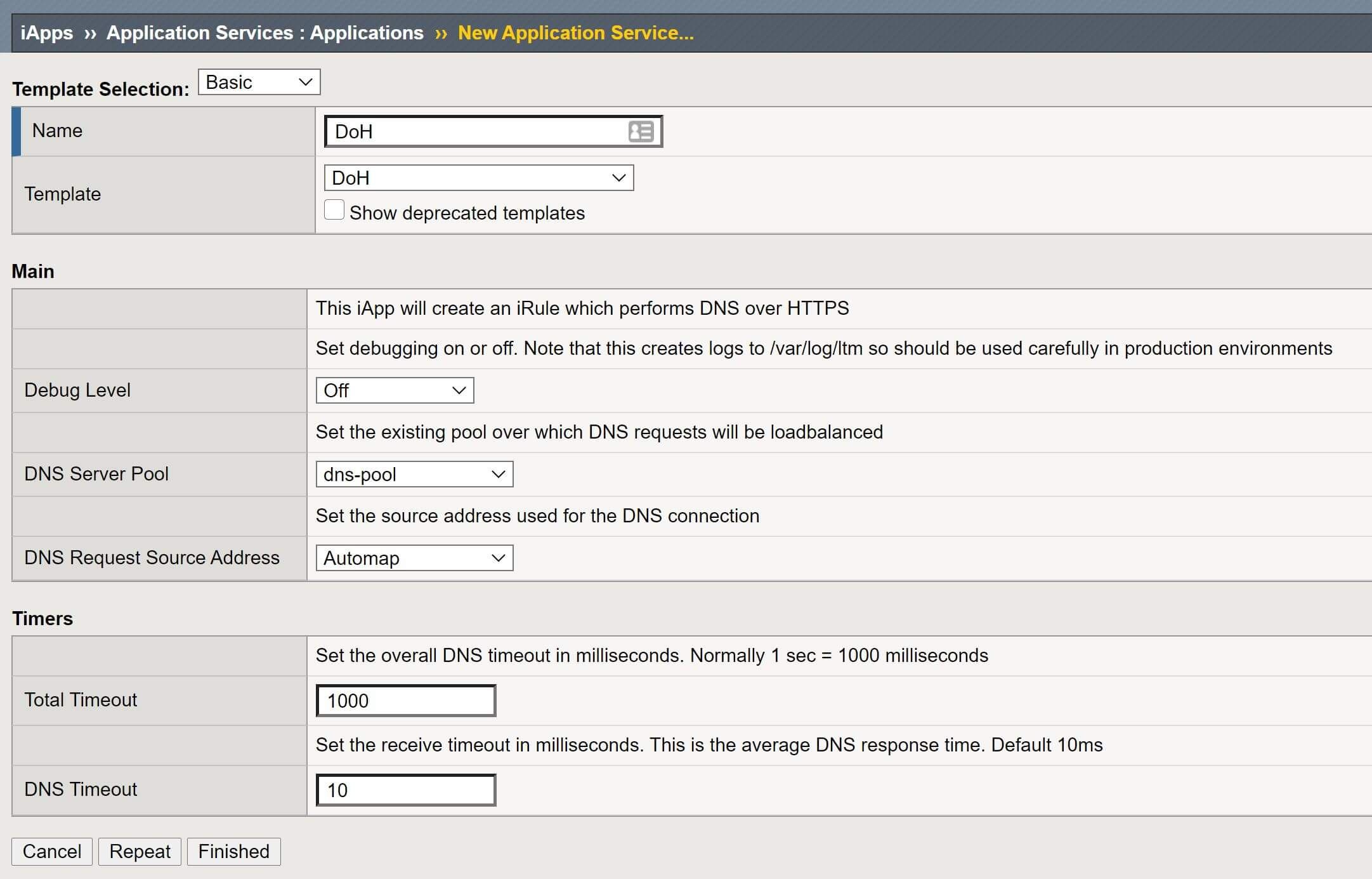1372x879 pixels.
Task: Open the iApps breadcrumb link
Action: [45, 32]
